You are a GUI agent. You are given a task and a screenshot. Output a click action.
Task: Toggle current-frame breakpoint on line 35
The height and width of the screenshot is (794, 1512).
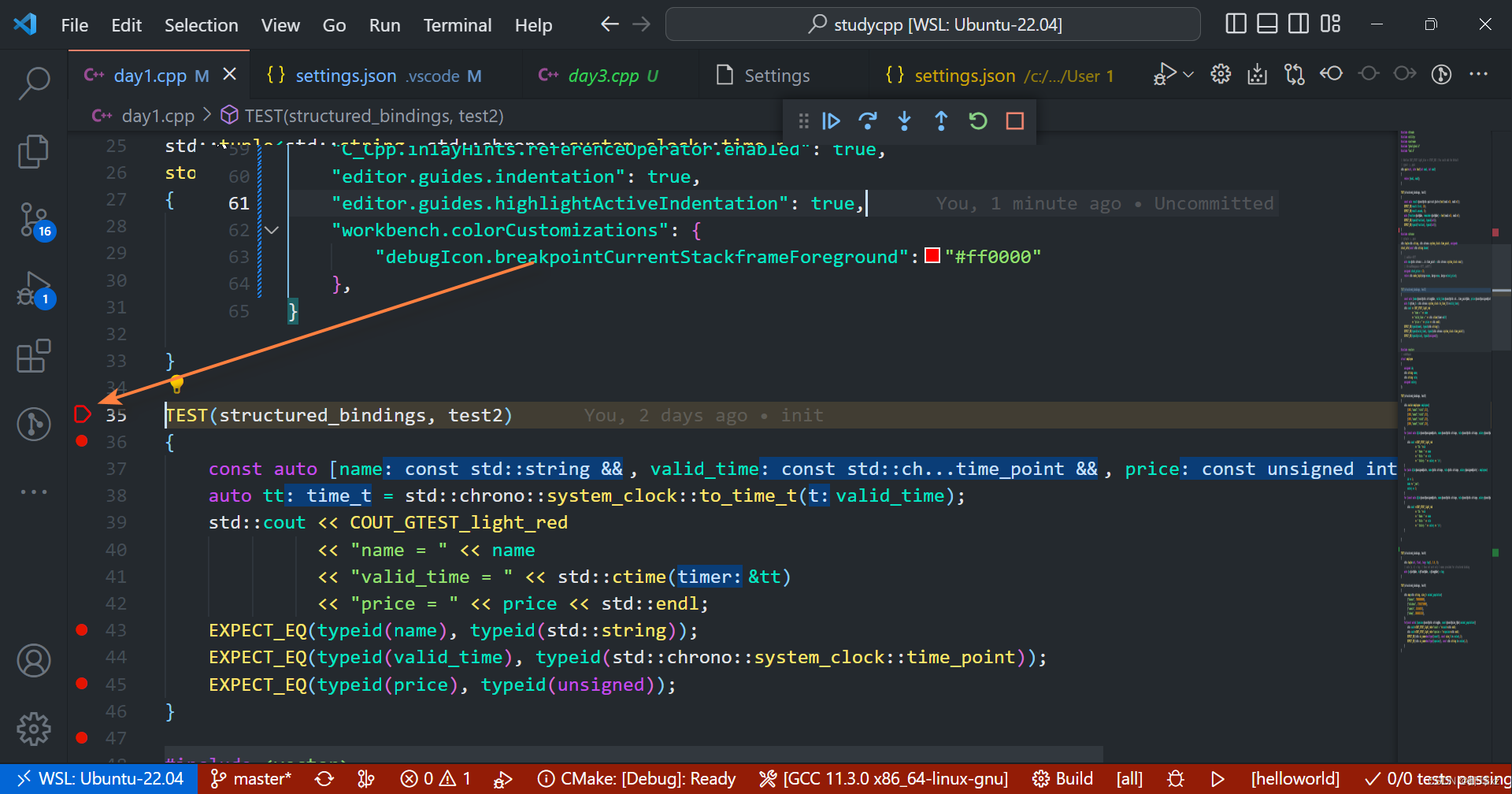(x=82, y=414)
